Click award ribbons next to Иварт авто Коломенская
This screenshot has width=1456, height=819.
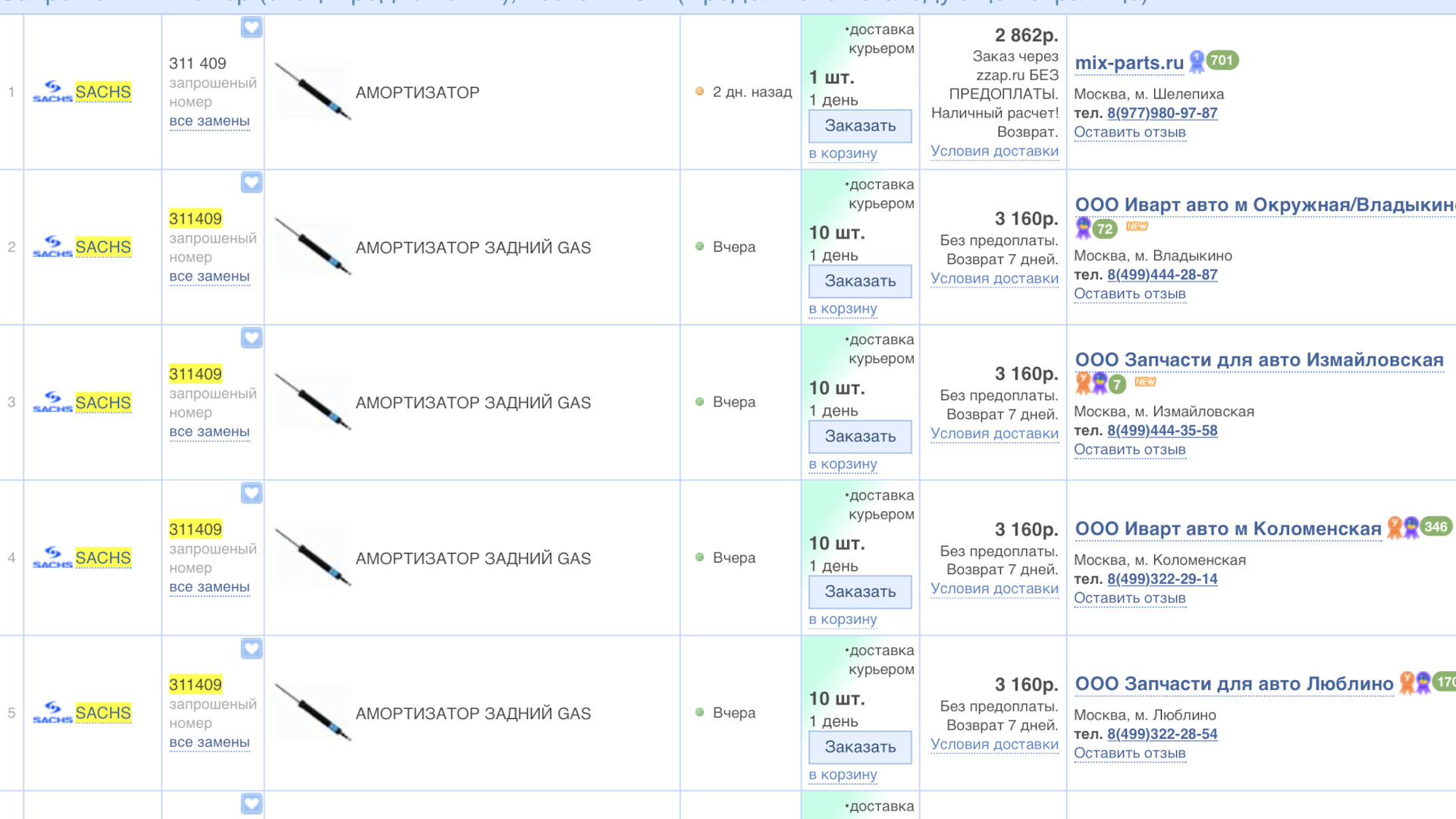1403,527
